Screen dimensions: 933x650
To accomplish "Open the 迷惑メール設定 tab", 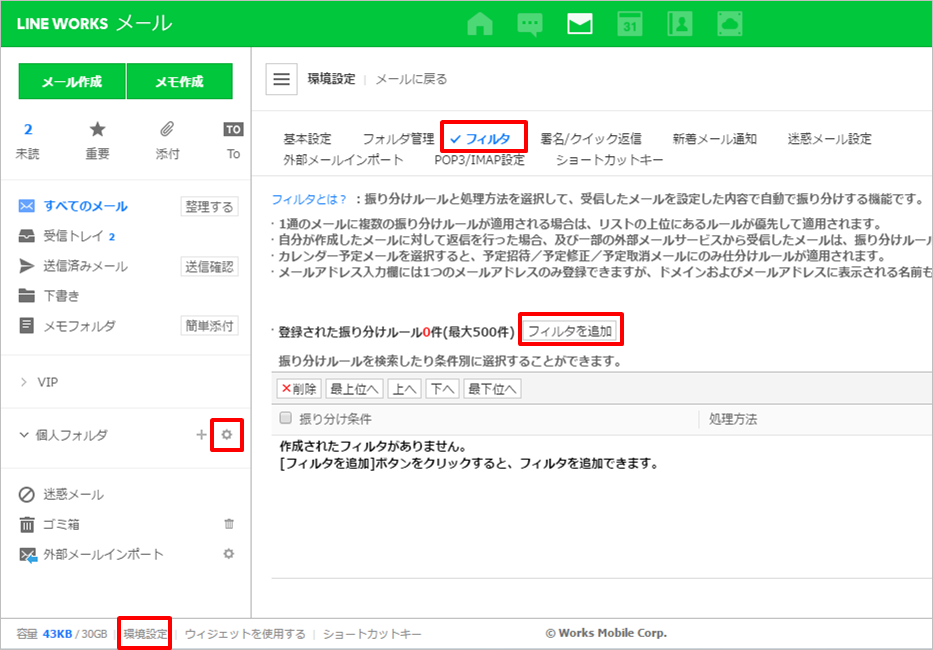I will (x=829, y=139).
